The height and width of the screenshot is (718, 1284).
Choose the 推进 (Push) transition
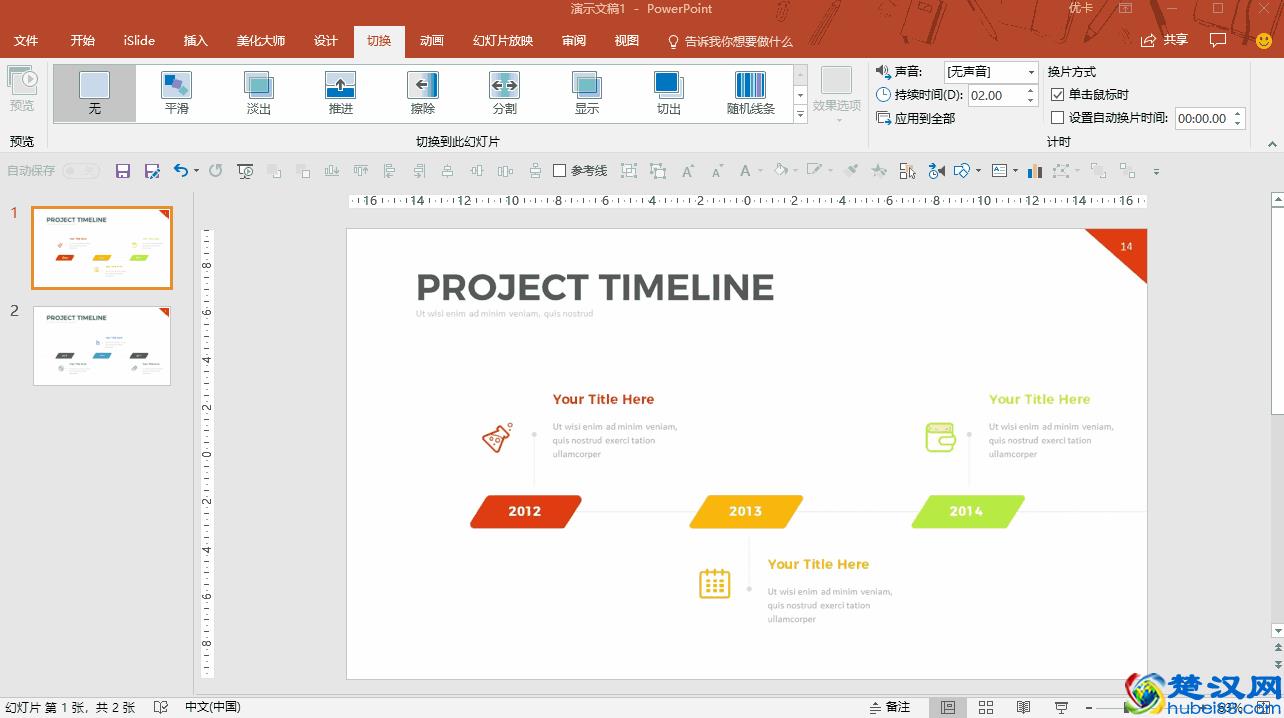point(341,93)
